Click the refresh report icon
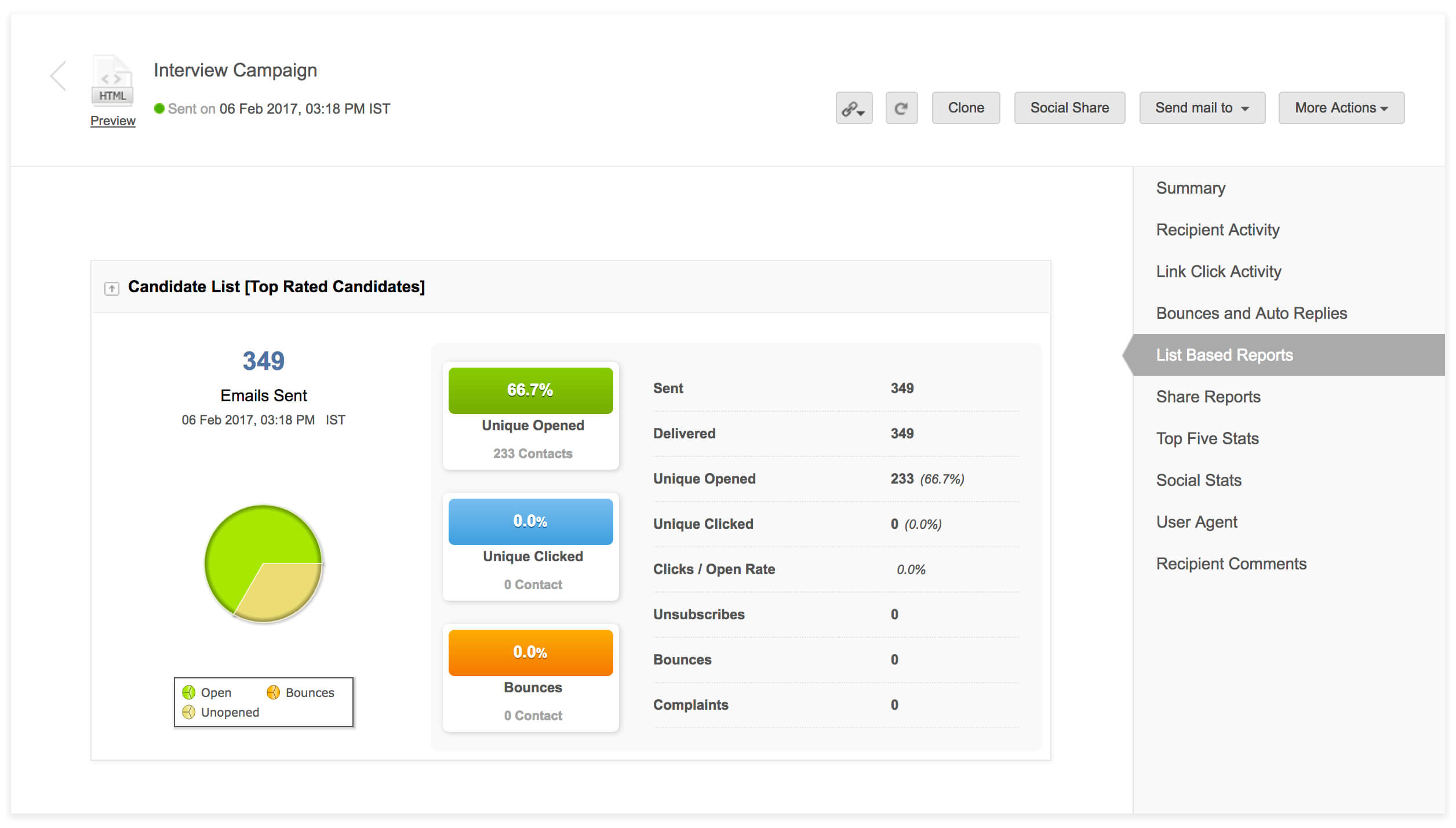1456x828 pixels. pyautogui.click(x=901, y=108)
